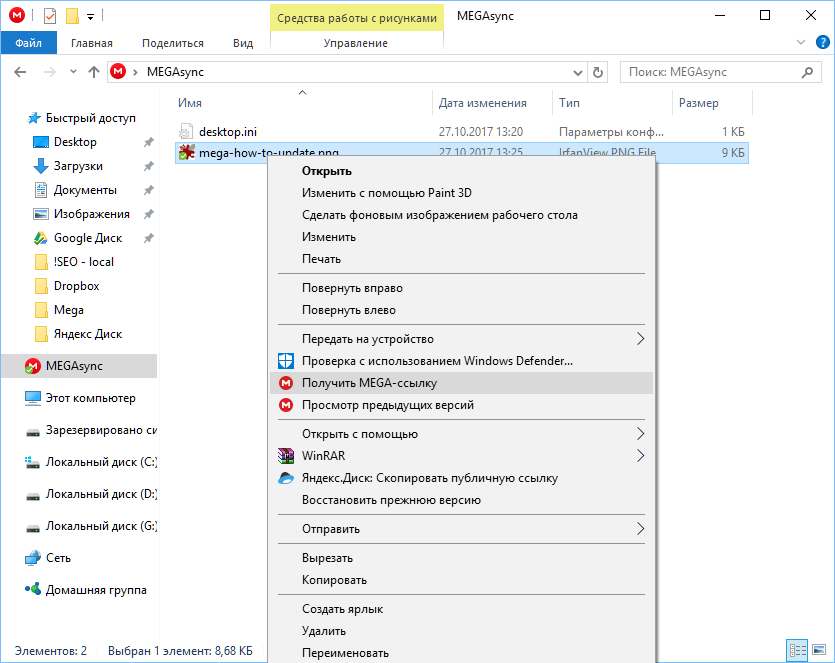Select Быстрый доступ in navigation pane

tap(91, 118)
